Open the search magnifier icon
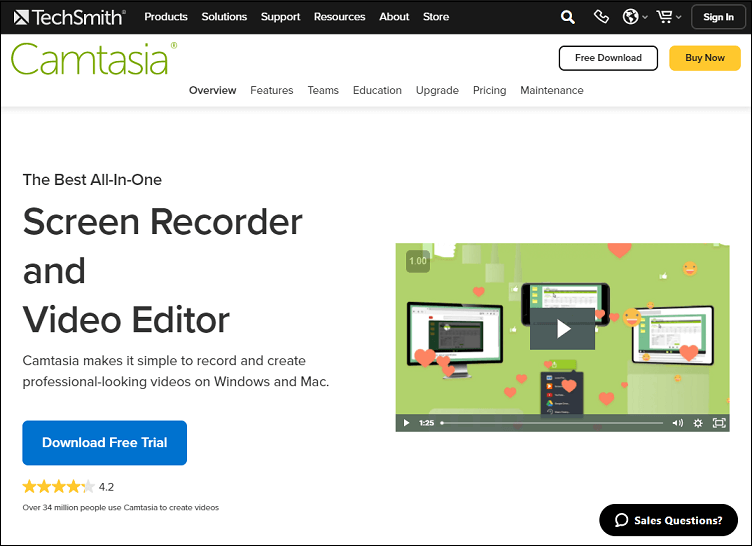 [567, 17]
